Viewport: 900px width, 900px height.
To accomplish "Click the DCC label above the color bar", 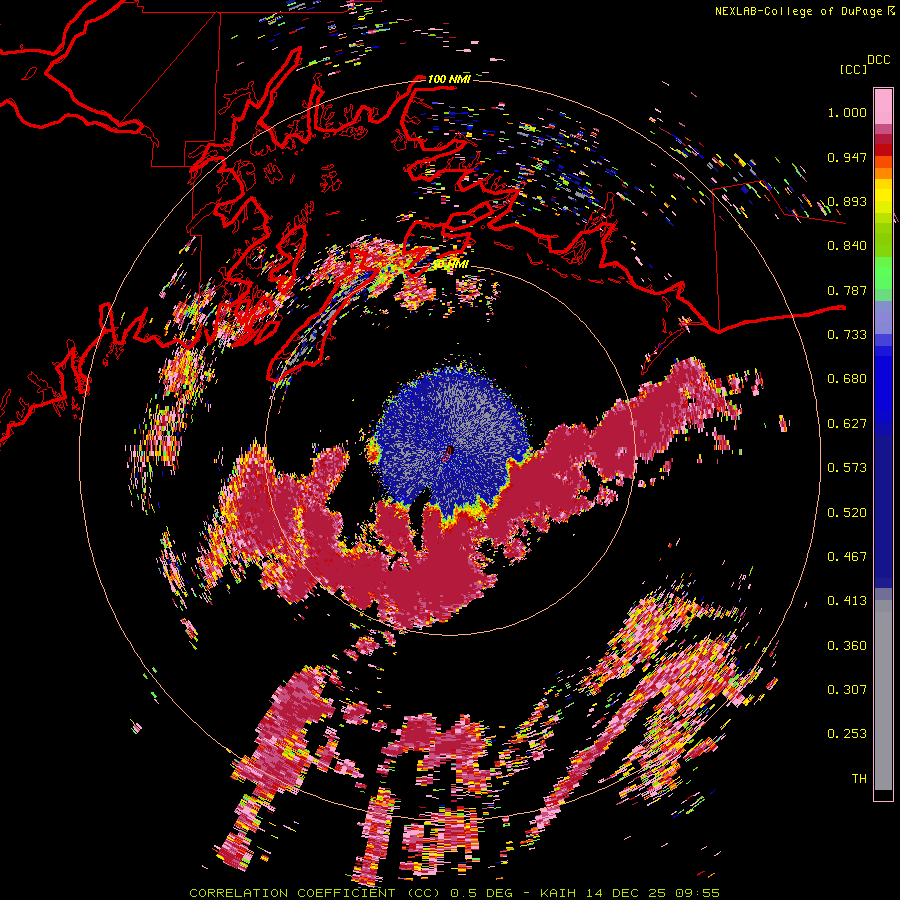I will [x=879, y=60].
